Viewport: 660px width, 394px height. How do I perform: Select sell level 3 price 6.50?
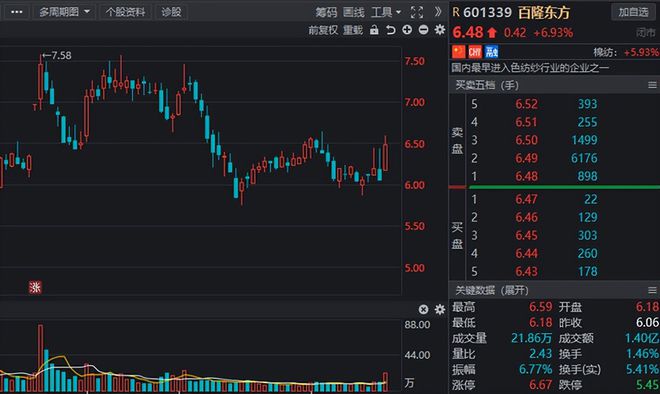526,140
